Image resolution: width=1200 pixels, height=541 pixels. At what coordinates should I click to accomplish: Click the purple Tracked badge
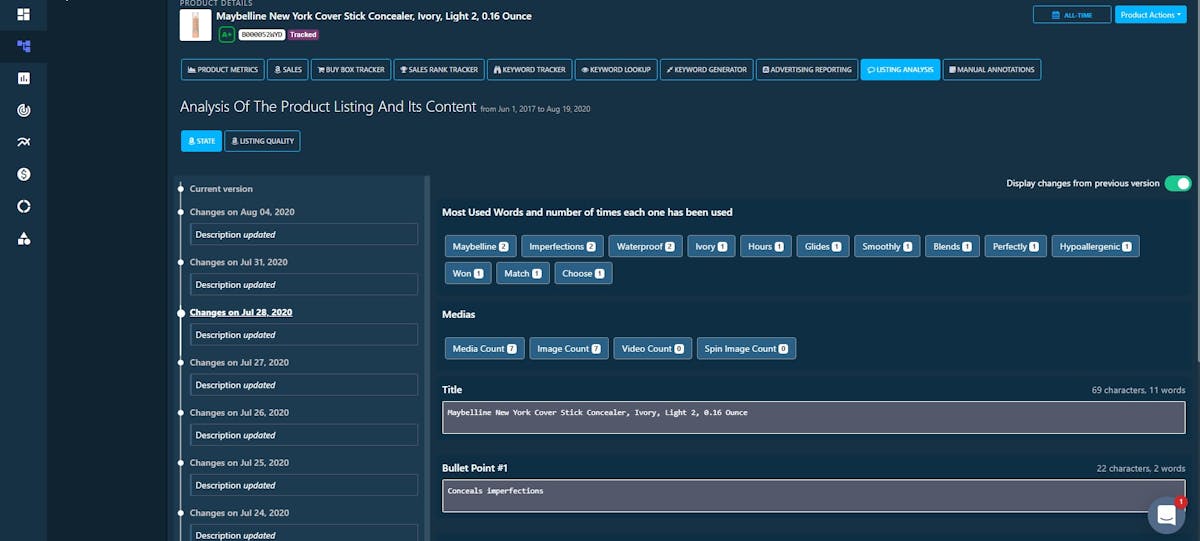tap(304, 34)
